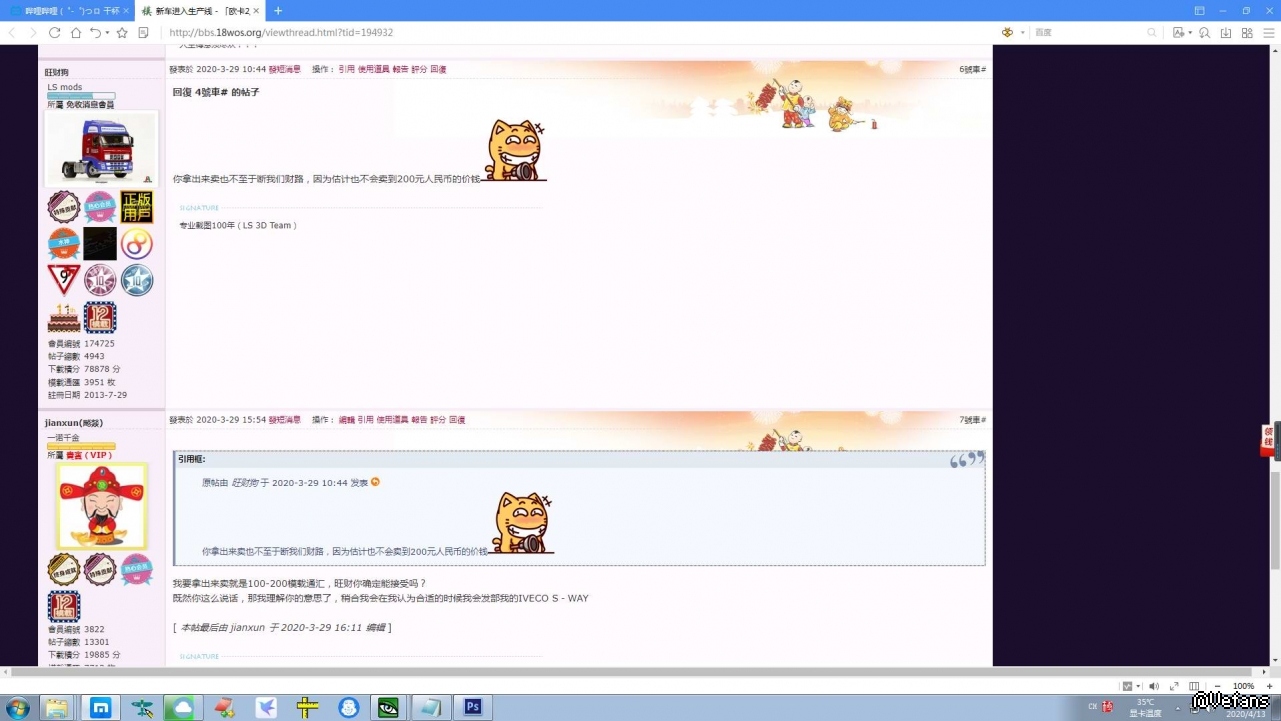Open a new browser tab
This screenshot has width=1281, height=721.
pyautogui.click(x=278, y=11)
